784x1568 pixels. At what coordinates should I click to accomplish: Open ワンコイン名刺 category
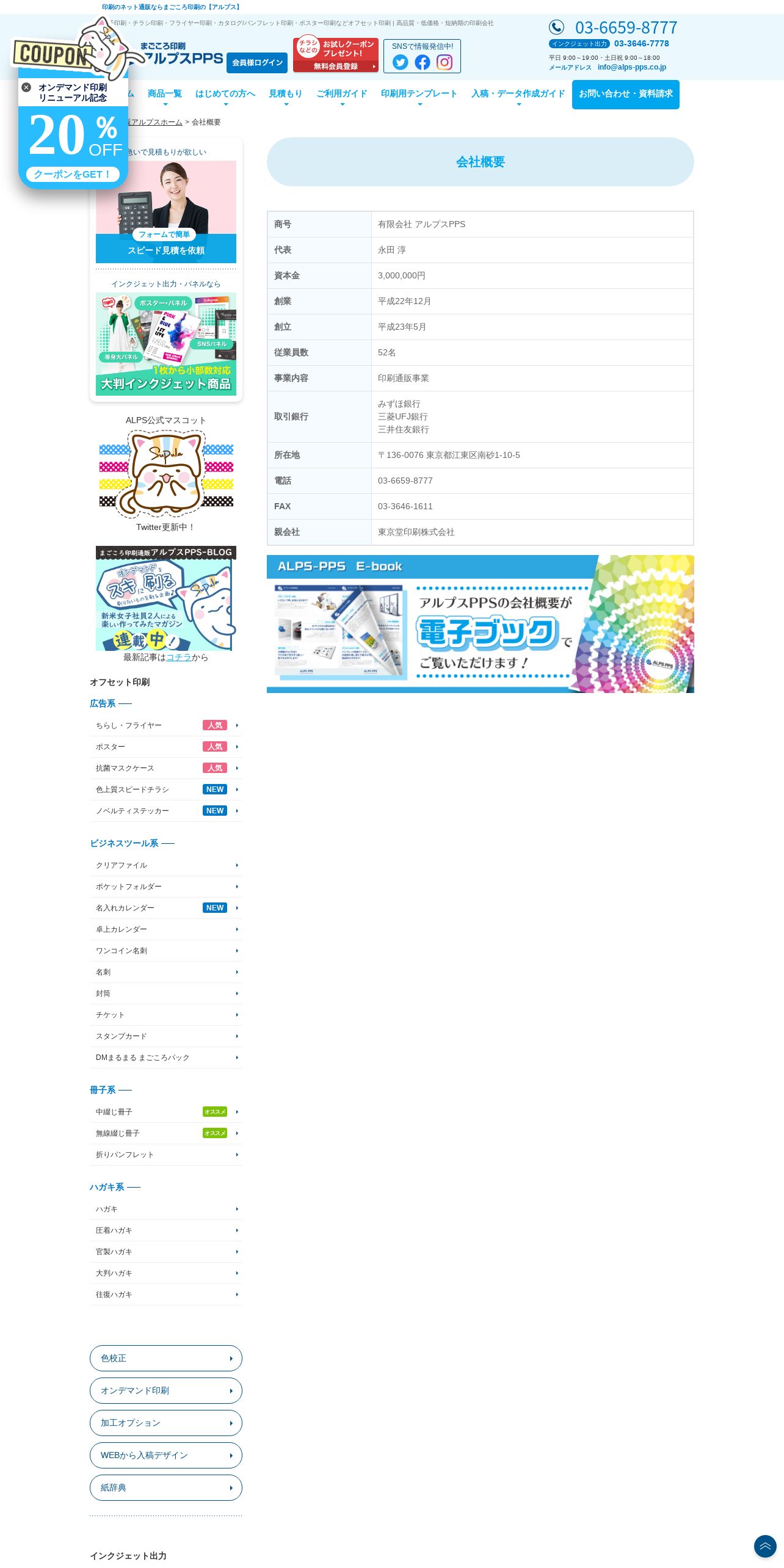point(166,951)
